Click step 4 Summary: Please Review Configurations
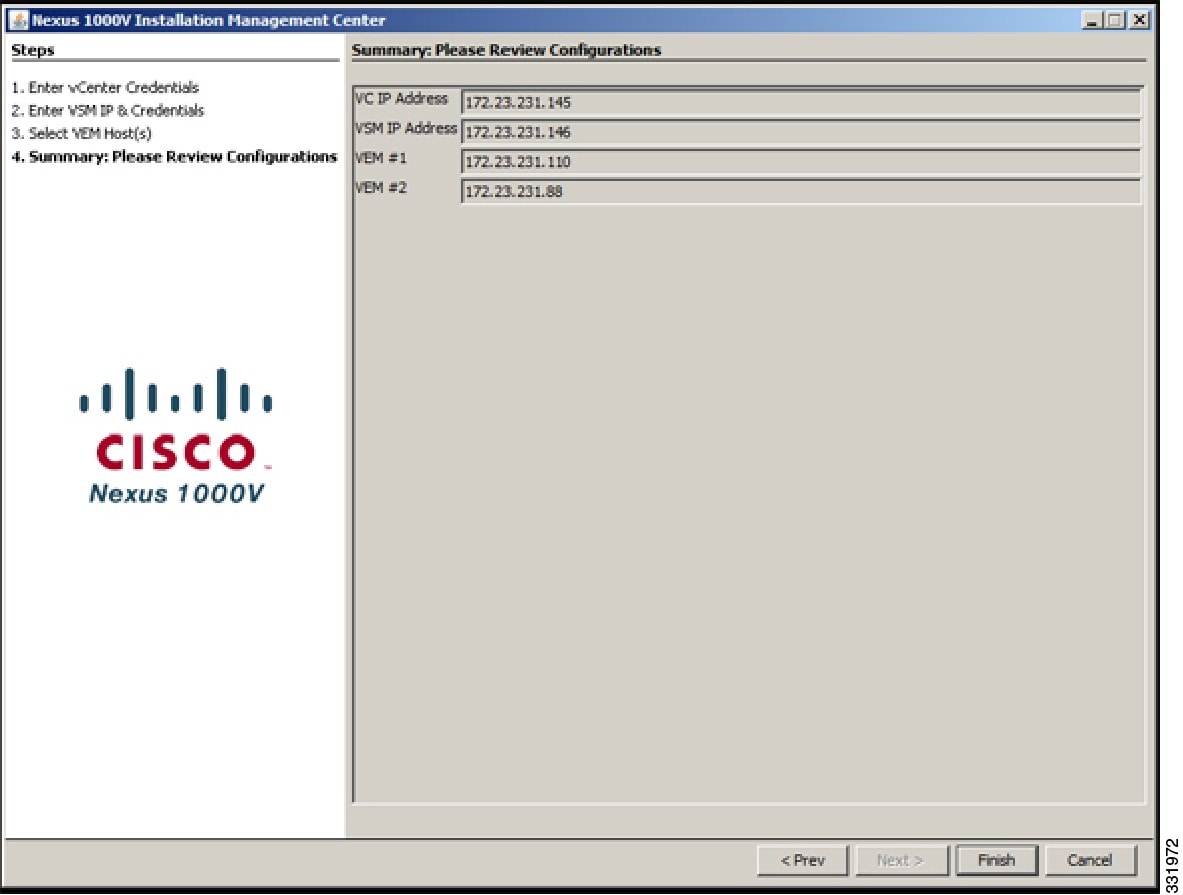This screenshot has width=1183, height=895. (x=174, y=157)
